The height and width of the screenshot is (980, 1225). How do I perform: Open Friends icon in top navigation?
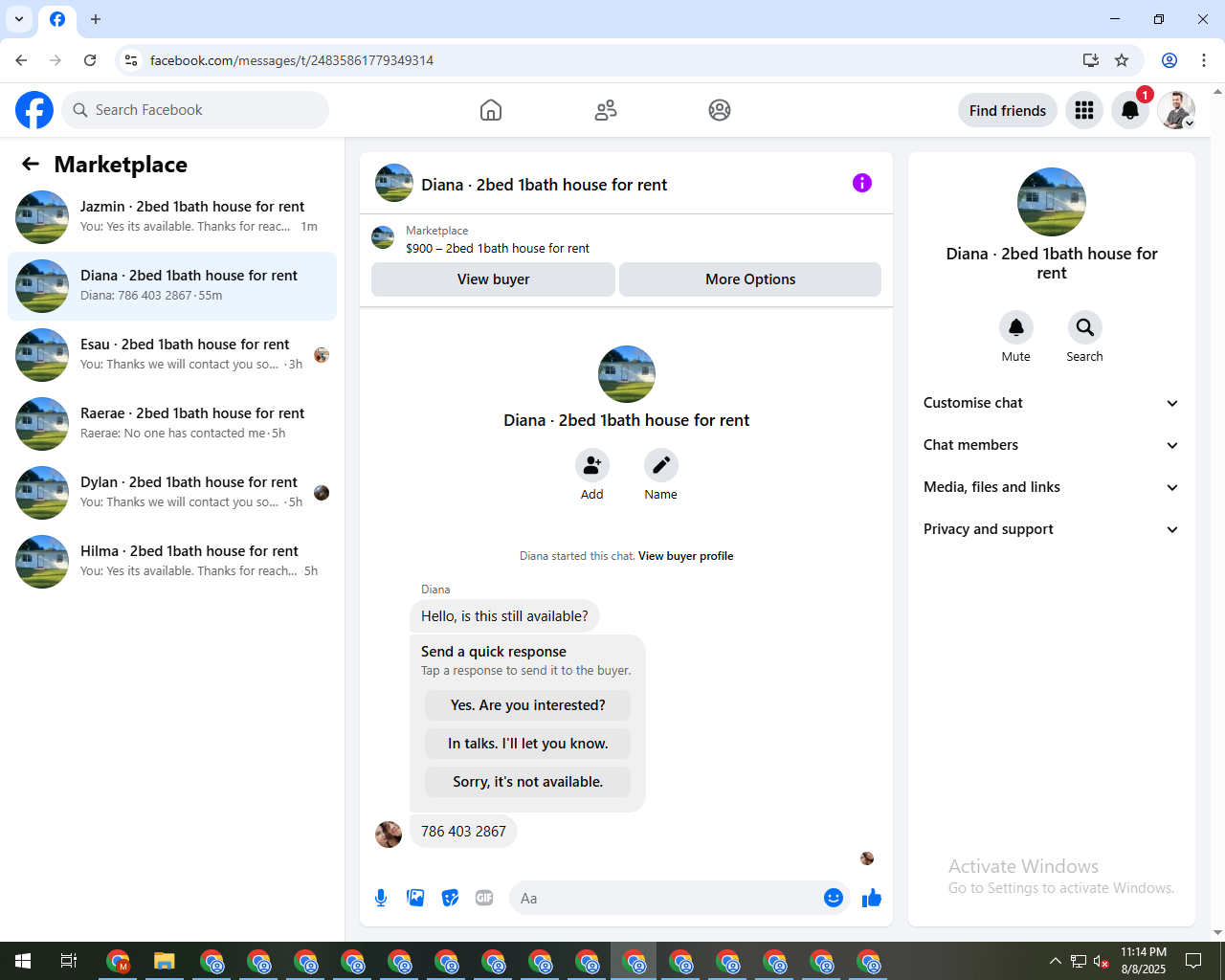[x=606, y=110]
